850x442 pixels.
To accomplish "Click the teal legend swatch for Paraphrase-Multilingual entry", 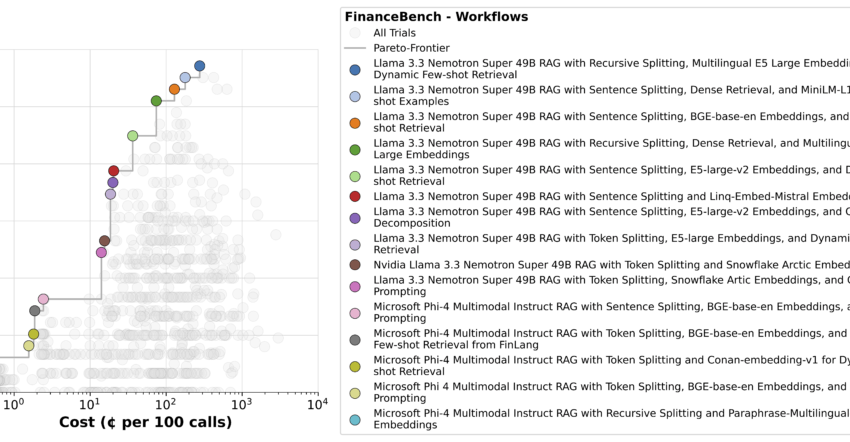I will [355, 419].
